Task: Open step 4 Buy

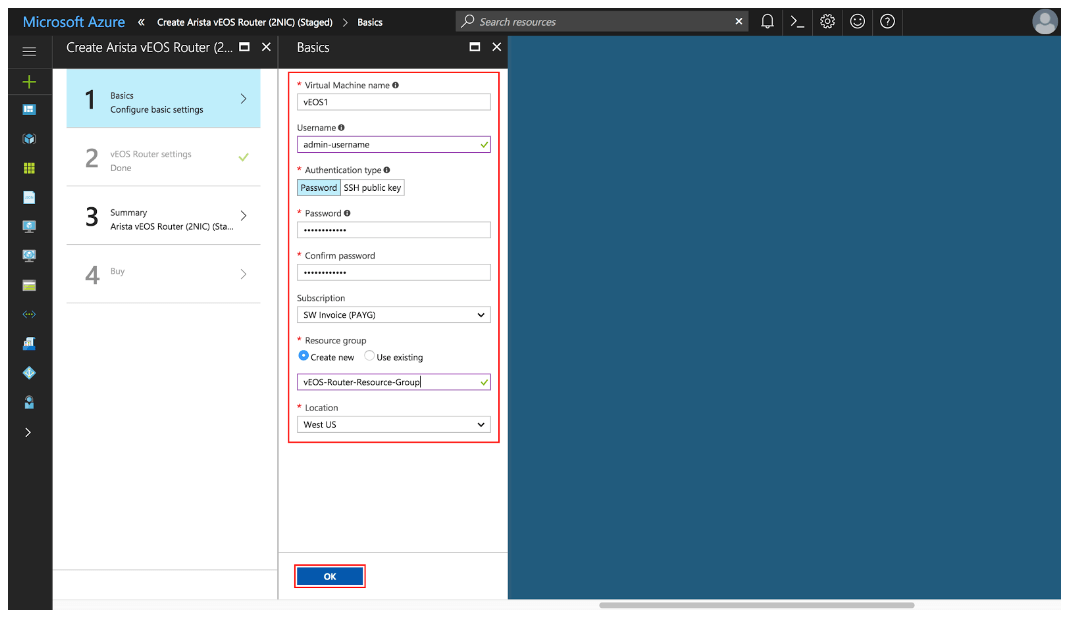Action: click(163, 274)
